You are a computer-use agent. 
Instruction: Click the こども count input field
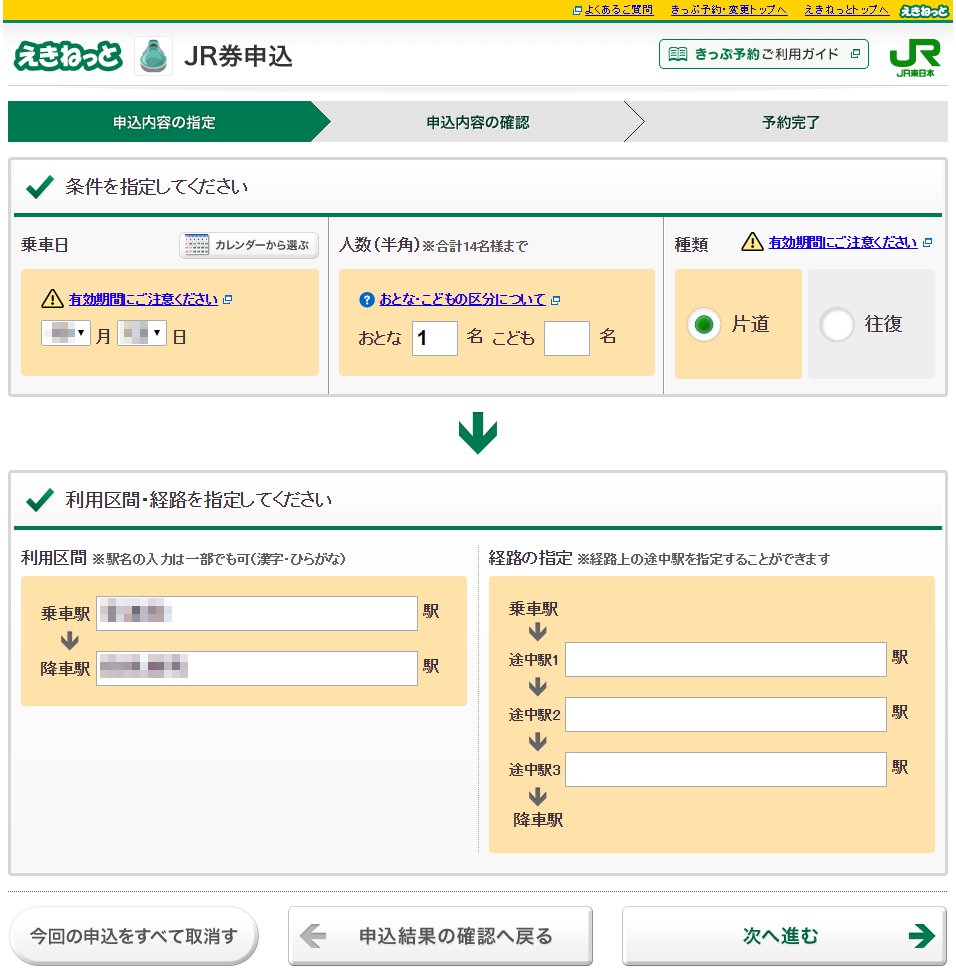point(567,338)
